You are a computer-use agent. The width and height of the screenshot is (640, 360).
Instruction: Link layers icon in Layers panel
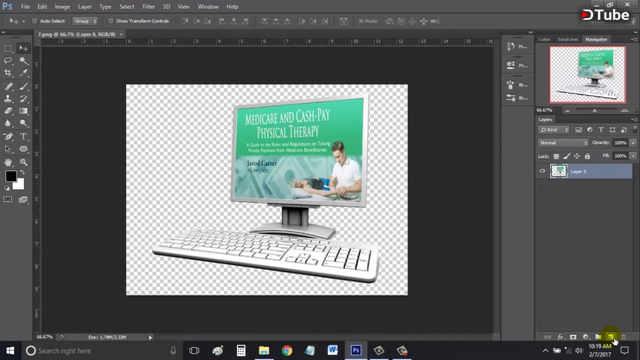pos(547,337)
